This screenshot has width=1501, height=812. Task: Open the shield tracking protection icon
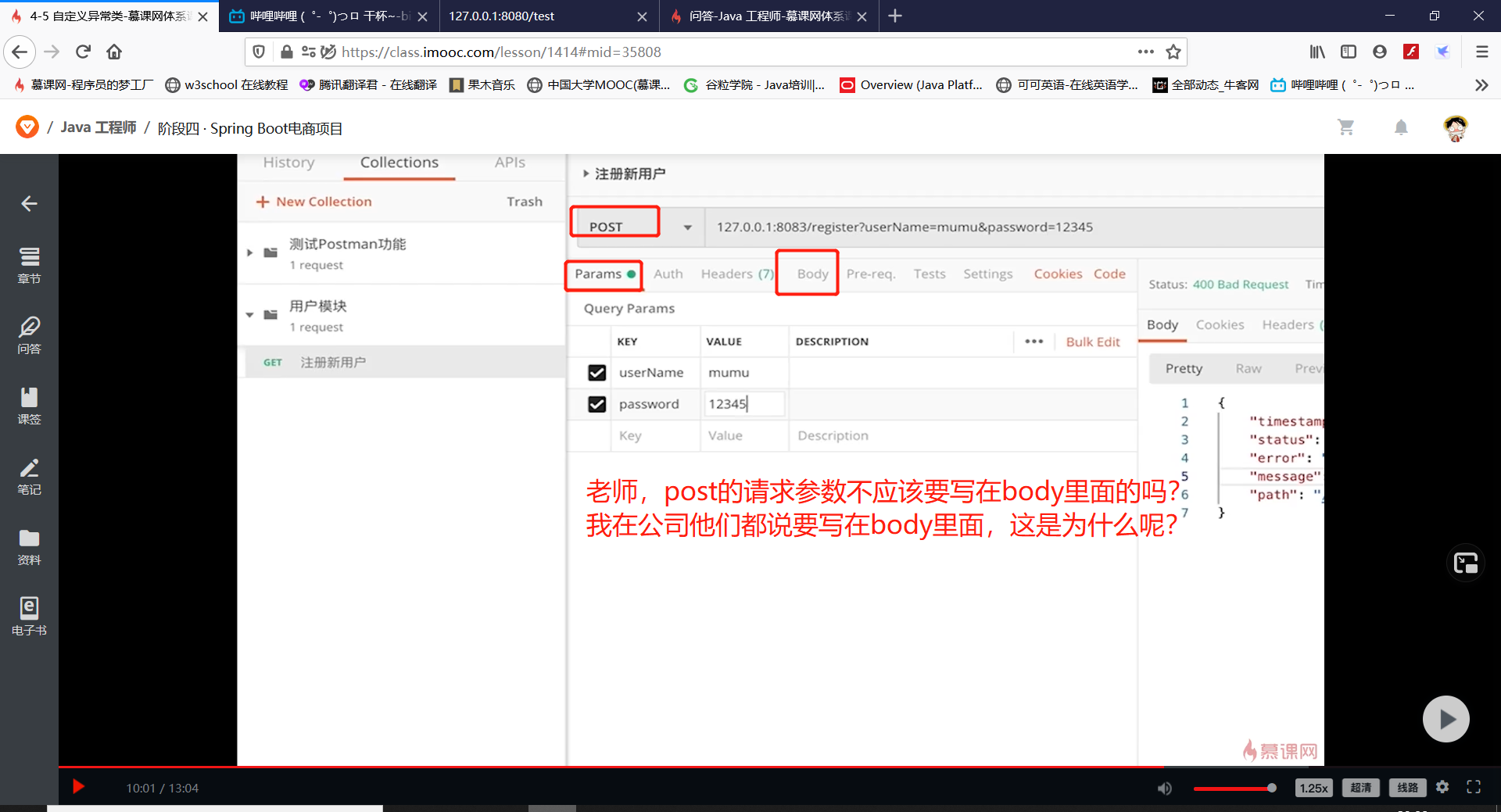pyautogui.click(x=259, y=52)
